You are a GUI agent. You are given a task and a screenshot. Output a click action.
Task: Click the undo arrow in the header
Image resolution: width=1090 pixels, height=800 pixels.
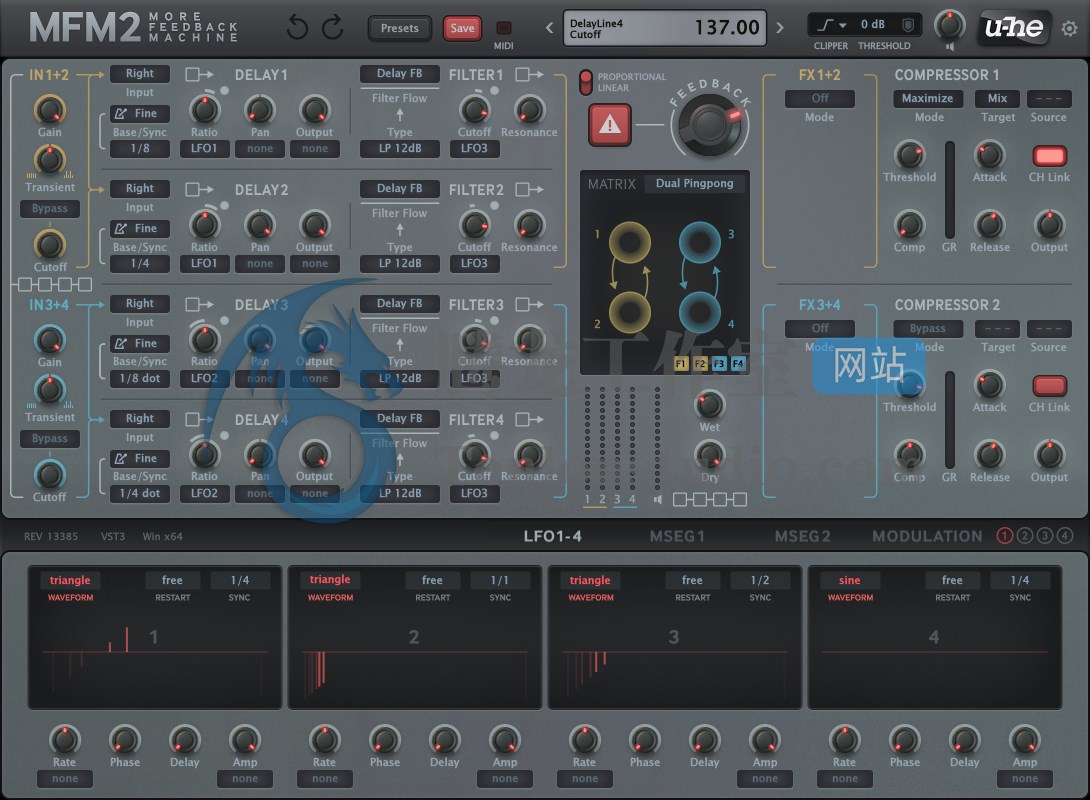coord(297,28)
